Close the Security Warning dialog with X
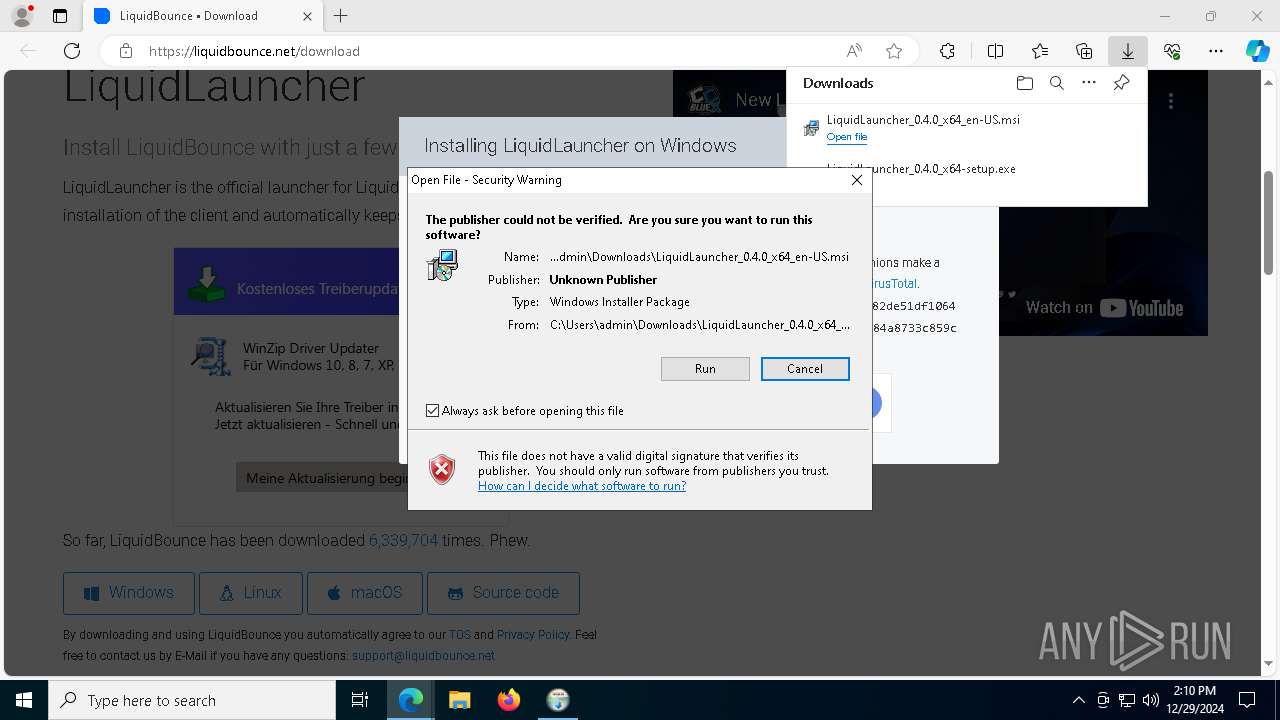Image resolution: width=1280 pixels, height=720 pixels. pos(856,180)
